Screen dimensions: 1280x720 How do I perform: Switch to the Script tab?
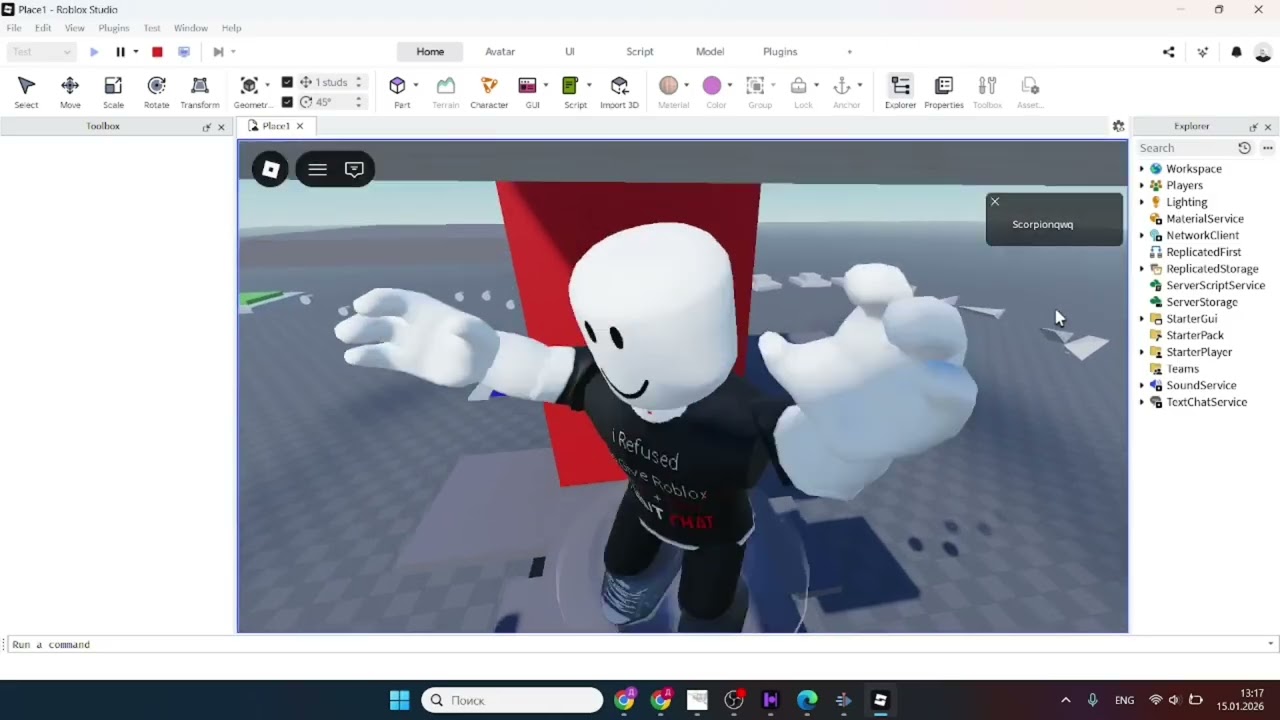click(x=640, y=52)
